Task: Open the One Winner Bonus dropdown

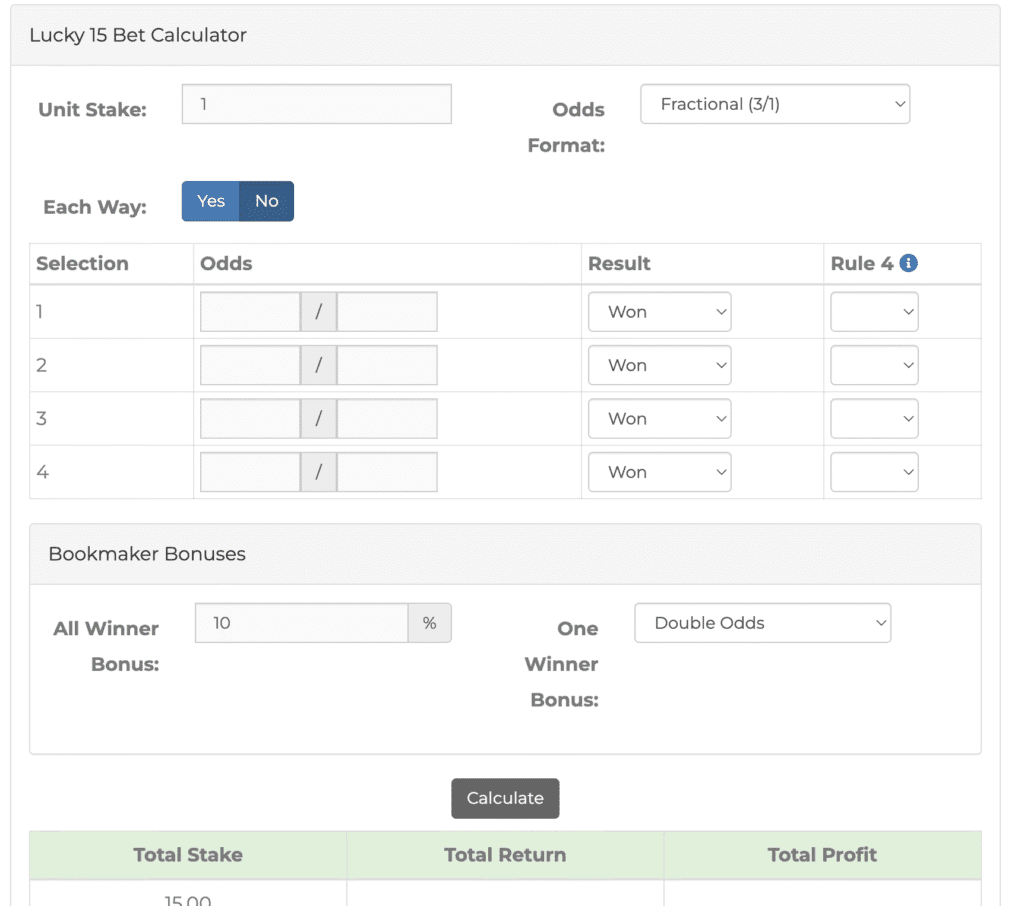Action: (762, 623)
